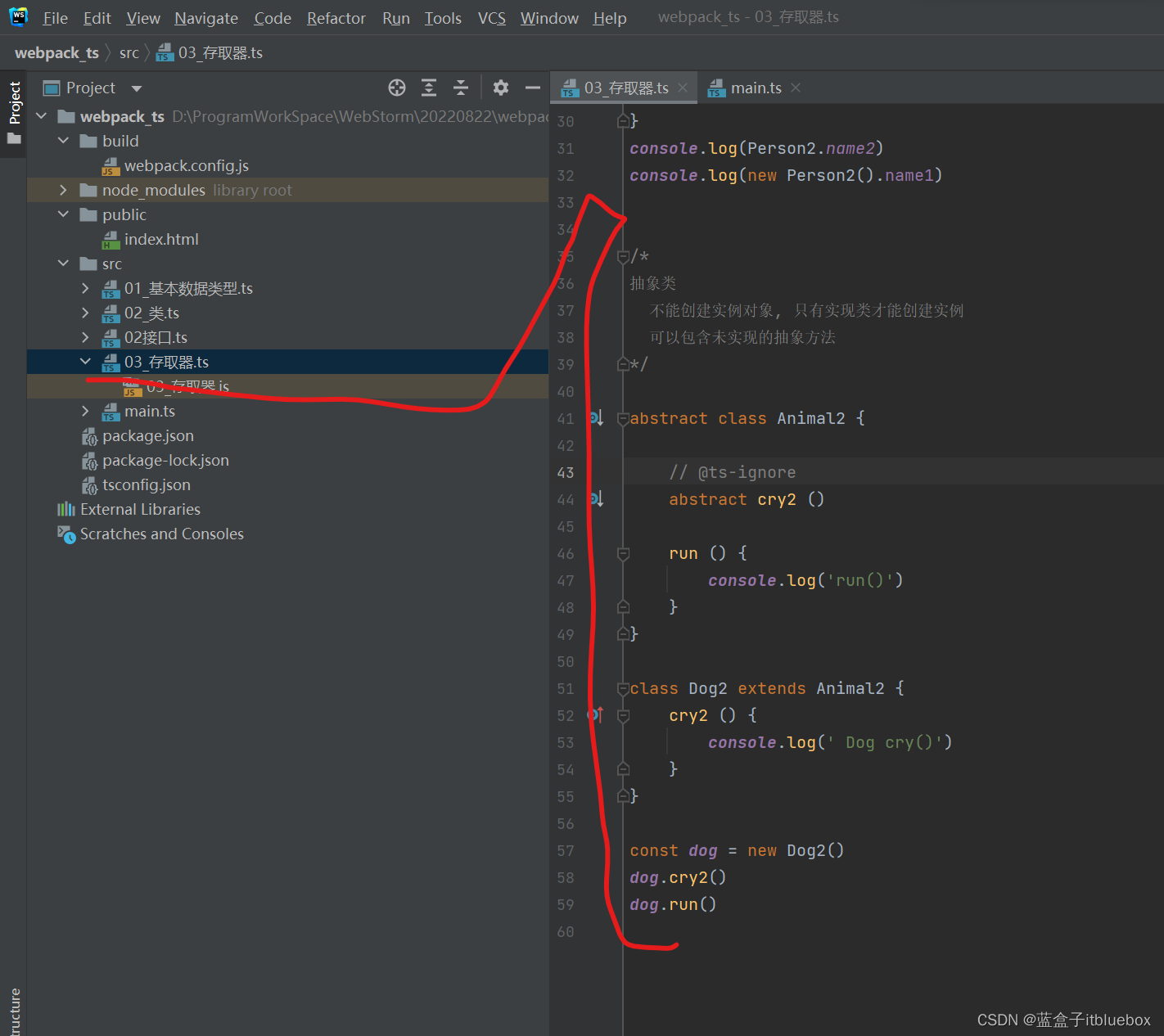Toggle fold marker for abstract class Animal2

pyautogui.click(x=623, y=419)
